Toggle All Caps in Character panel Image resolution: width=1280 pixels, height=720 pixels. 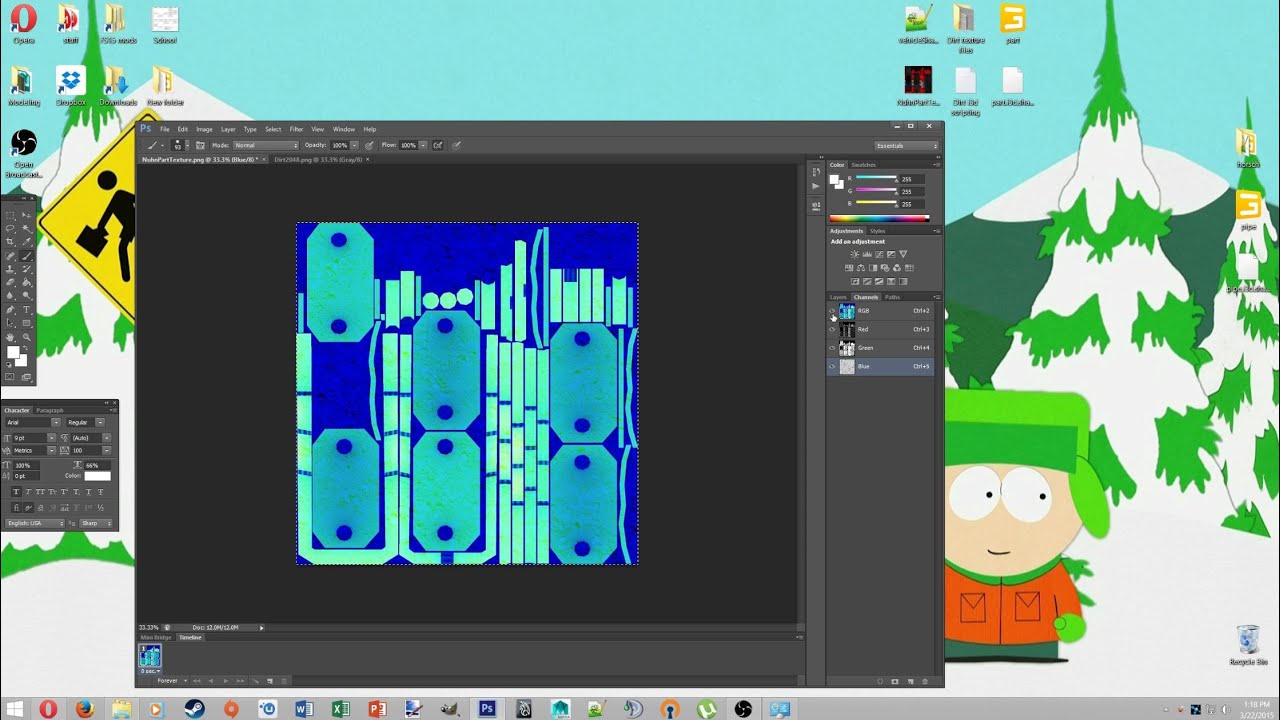40,492
